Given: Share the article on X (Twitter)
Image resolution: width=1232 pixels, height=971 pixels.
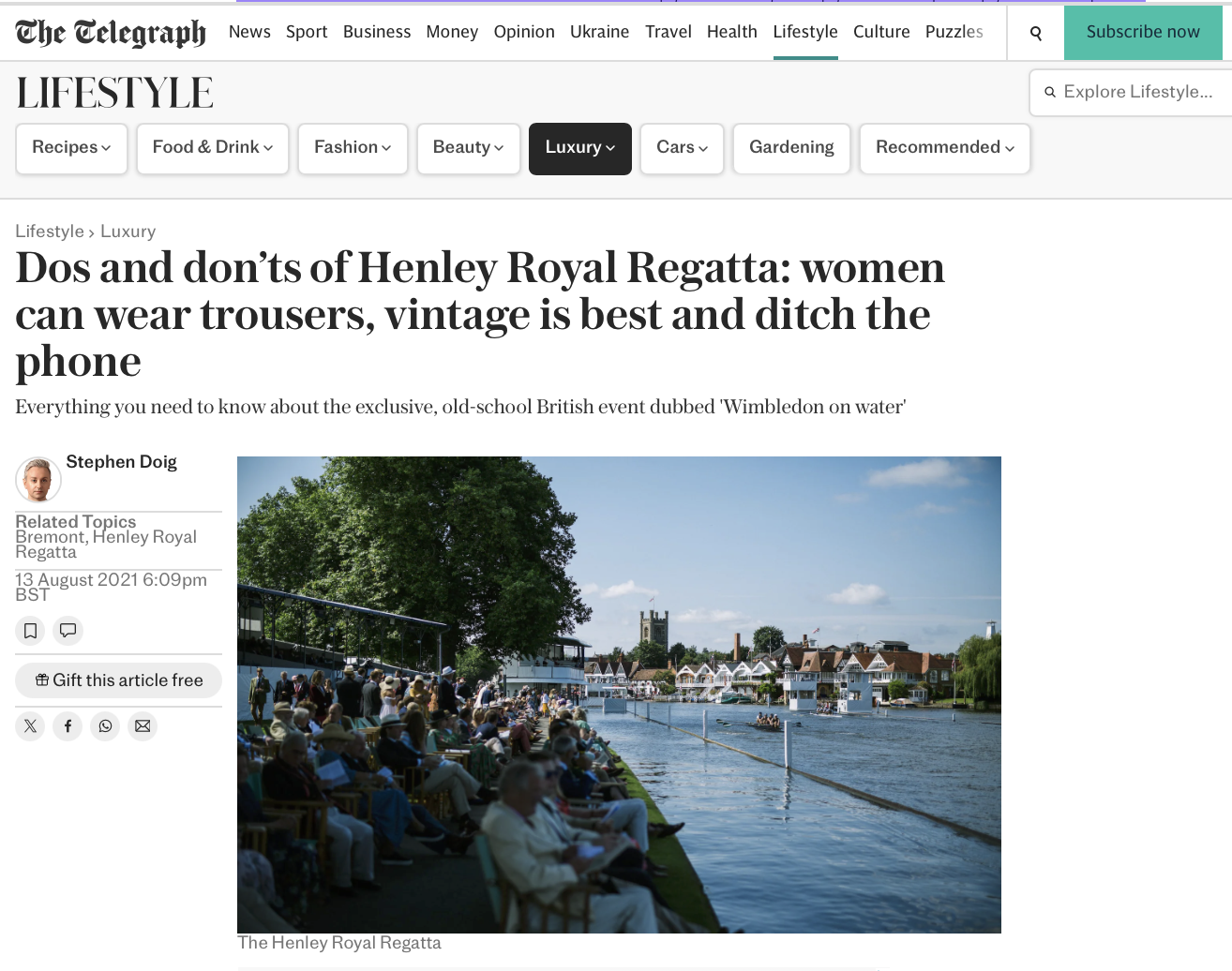Looking at the screenshot, I should click(30, 726).
